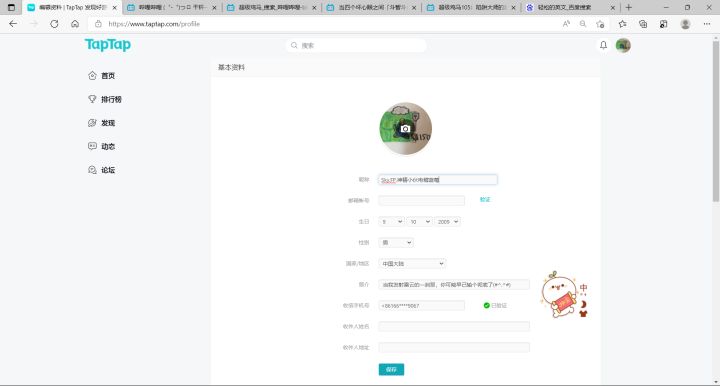Screen dimensions: 720x386
Task: Refresh the current page
Action: 54,24
